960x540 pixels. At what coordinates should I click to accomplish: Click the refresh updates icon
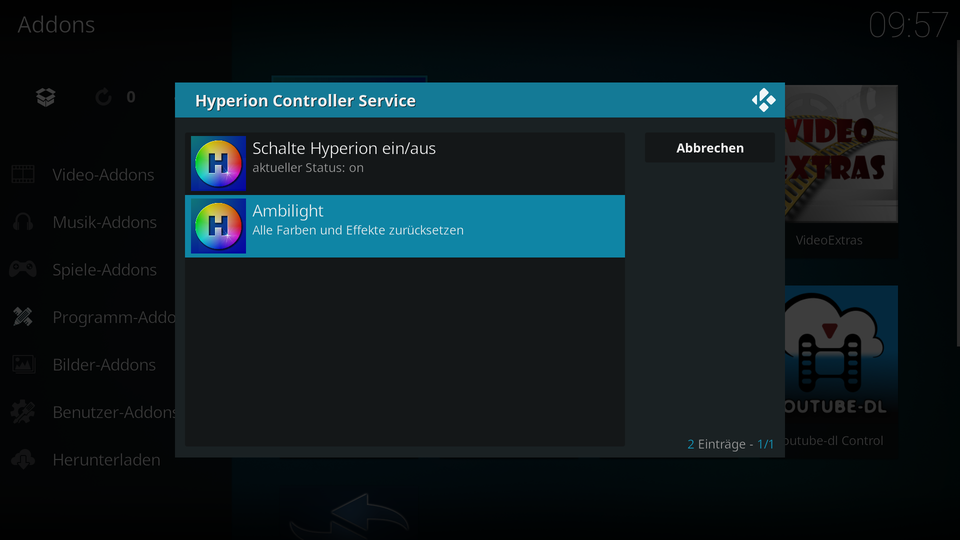click(103, 97)
